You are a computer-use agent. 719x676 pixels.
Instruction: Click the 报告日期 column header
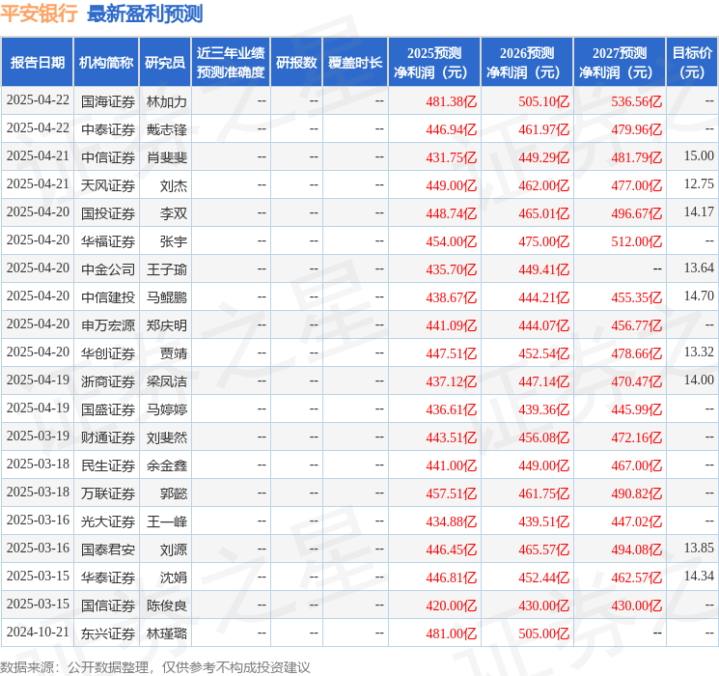click(37, 62)
